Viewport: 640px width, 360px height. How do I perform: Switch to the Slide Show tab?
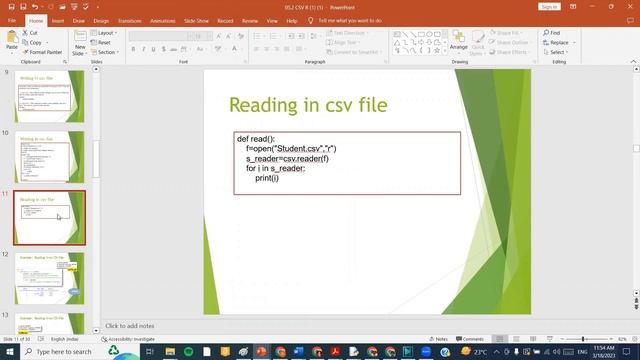(196, 20)
